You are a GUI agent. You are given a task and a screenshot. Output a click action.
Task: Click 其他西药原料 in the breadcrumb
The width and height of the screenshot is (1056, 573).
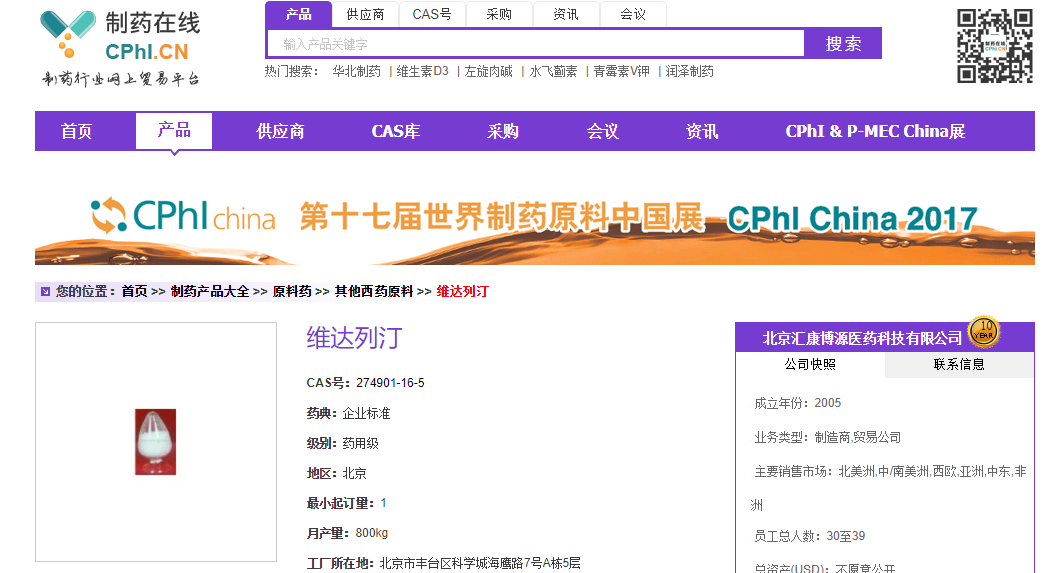tap(374, 292)
